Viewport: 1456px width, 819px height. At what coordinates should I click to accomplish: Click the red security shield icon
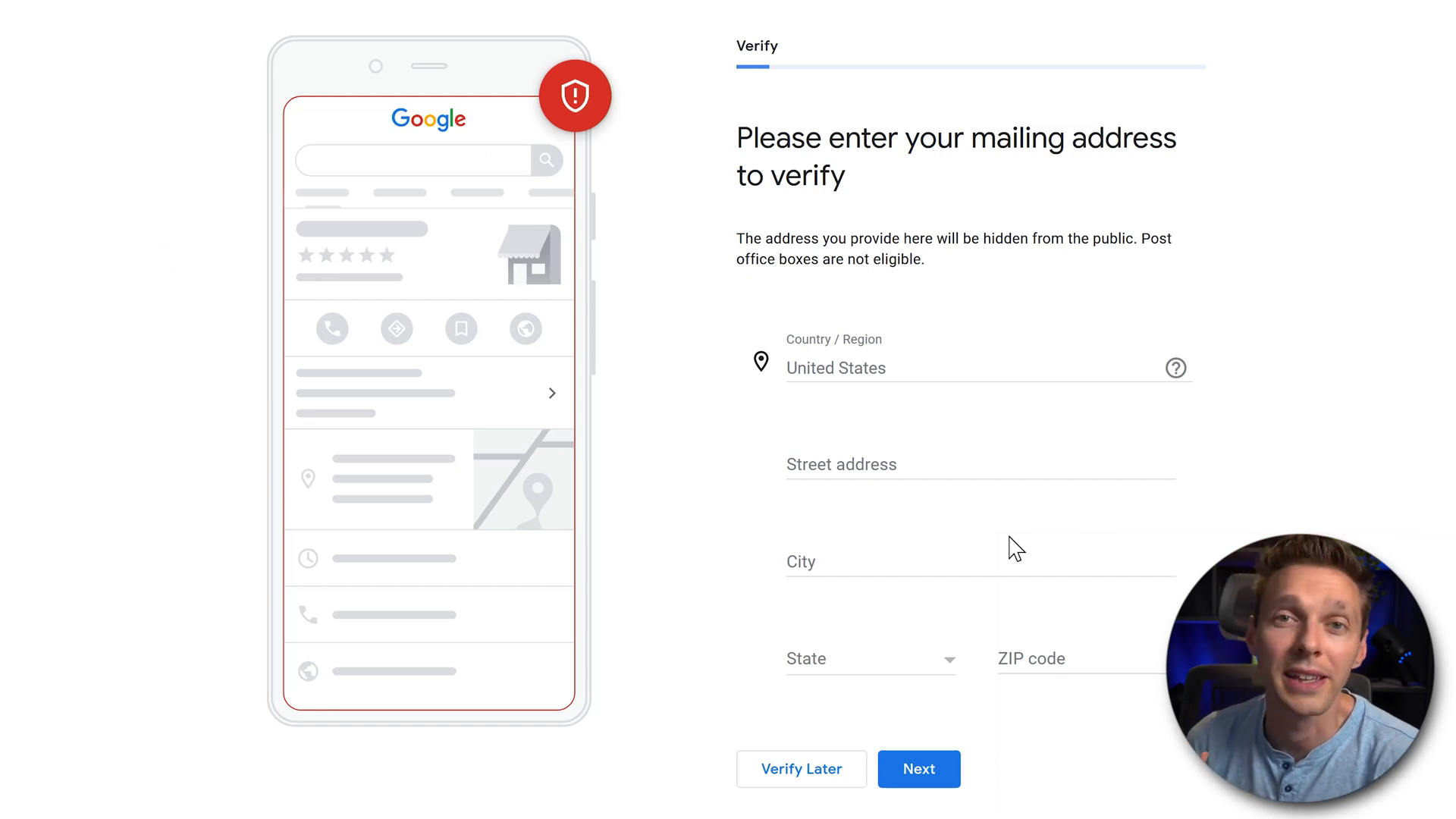coord(575,96)
